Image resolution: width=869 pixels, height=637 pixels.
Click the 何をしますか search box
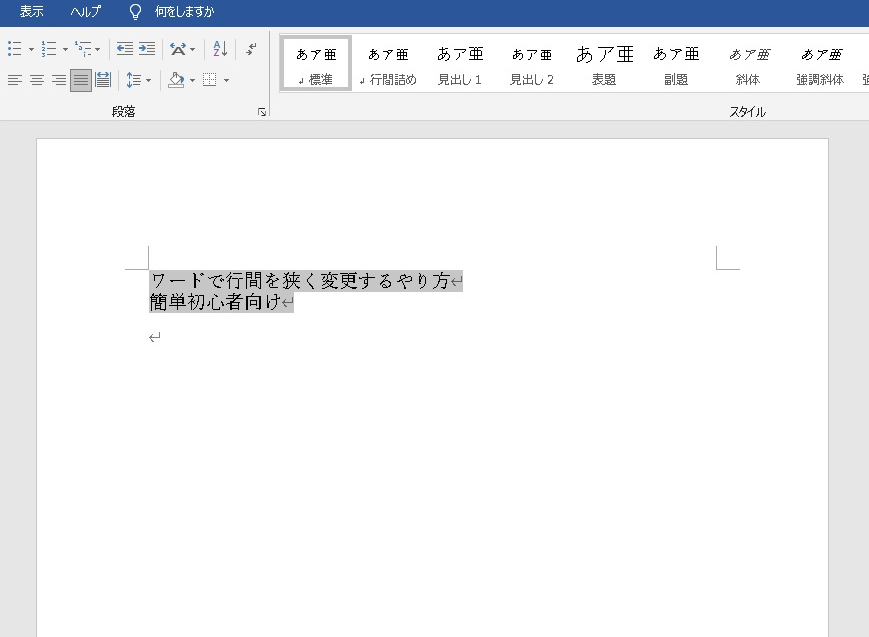coord(185,12)
